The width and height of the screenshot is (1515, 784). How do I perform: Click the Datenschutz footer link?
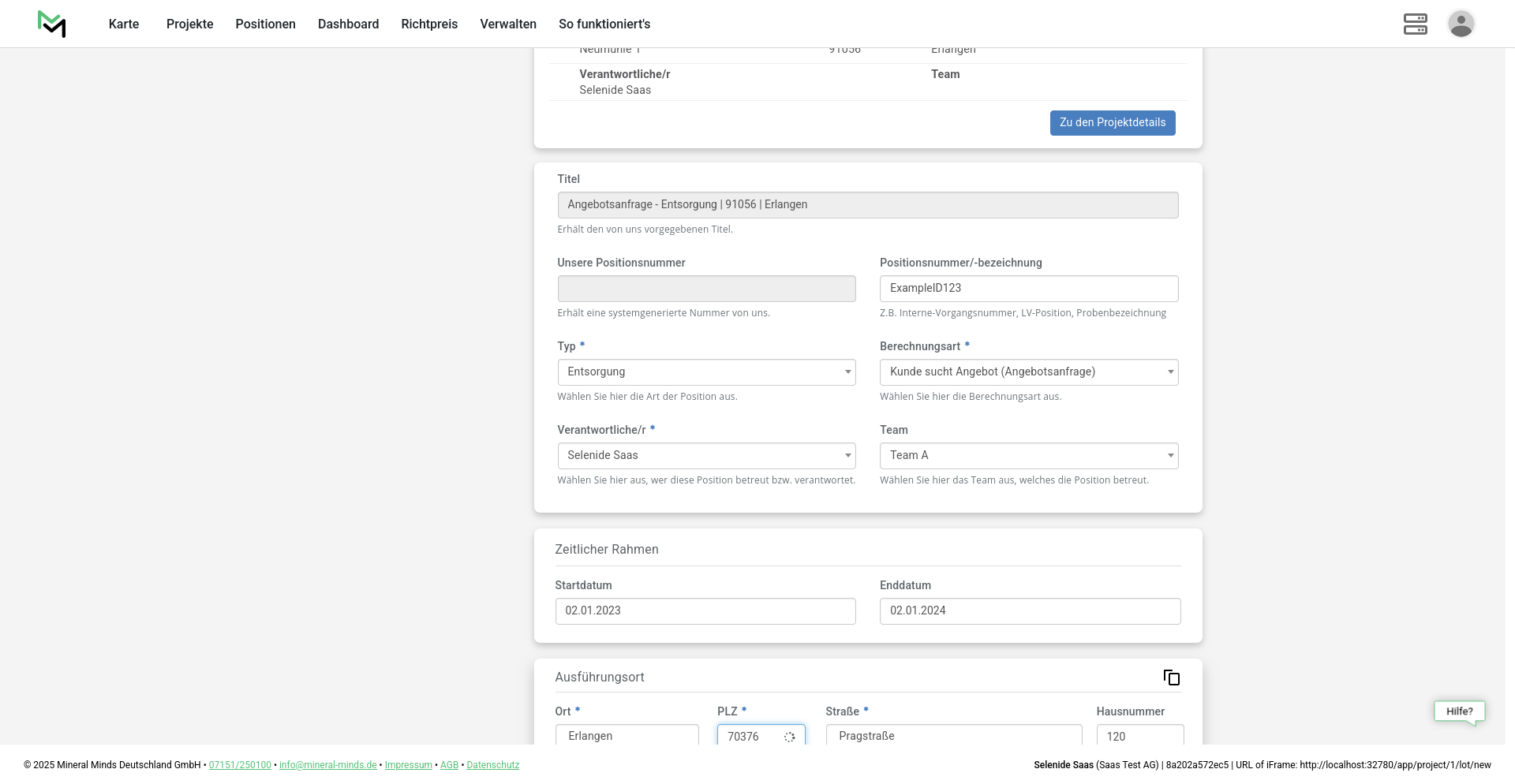click(492, 765)
